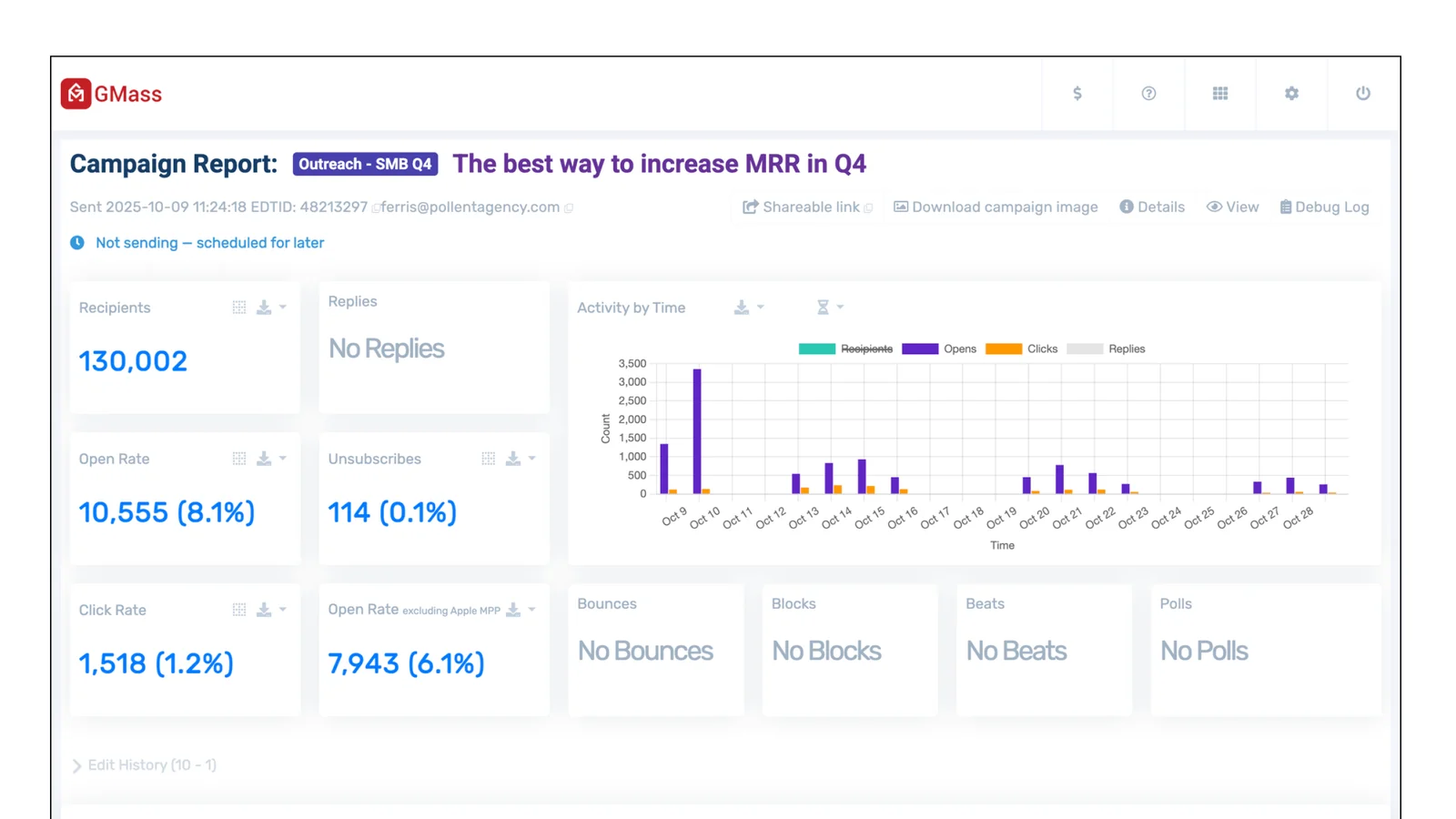Download the Open Rate data icon
1456x819 pixels.
pos(264,459)
